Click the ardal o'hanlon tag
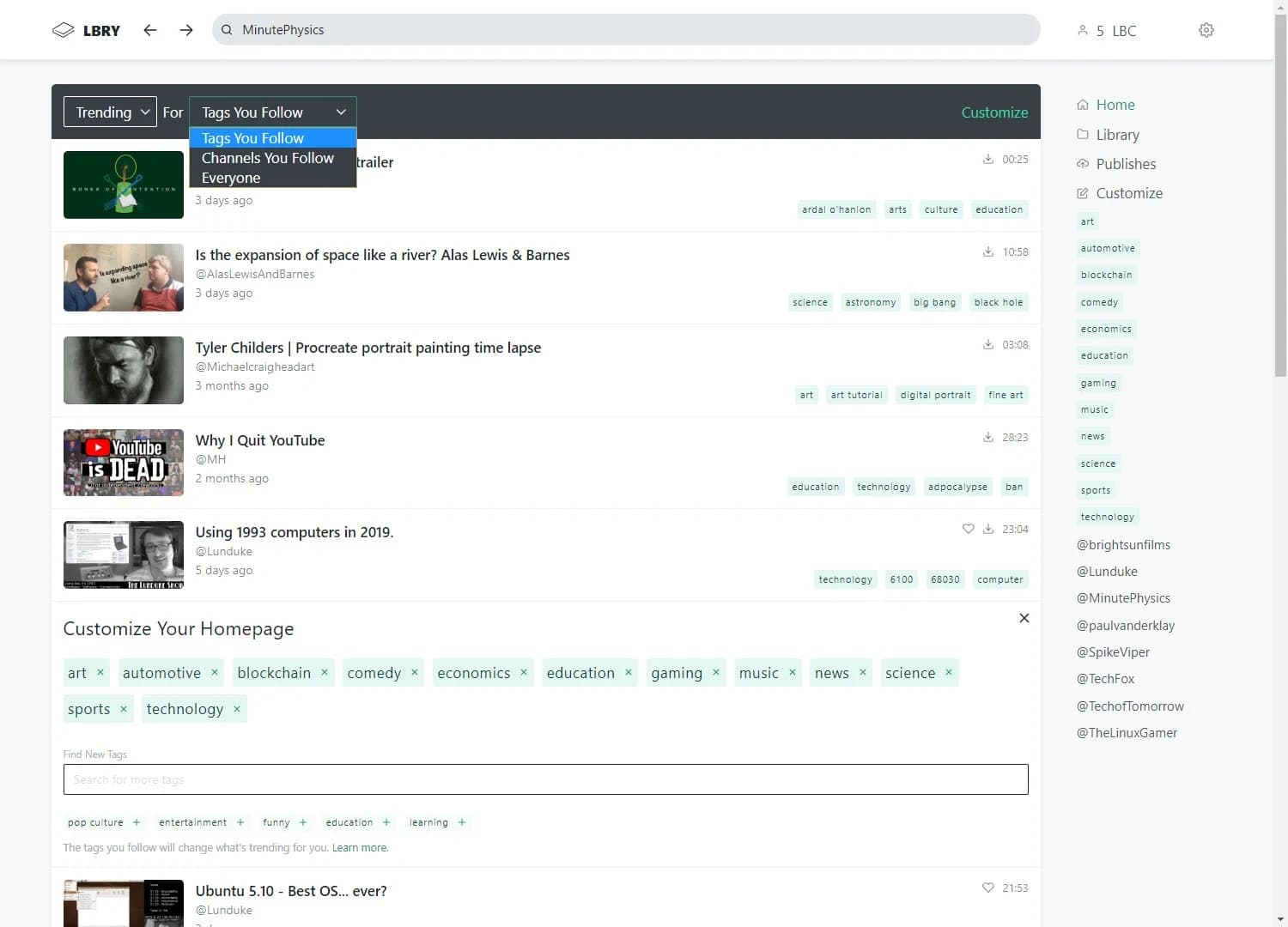The image size is (1288, 927). pyautogui.click(x=836, y=209)
